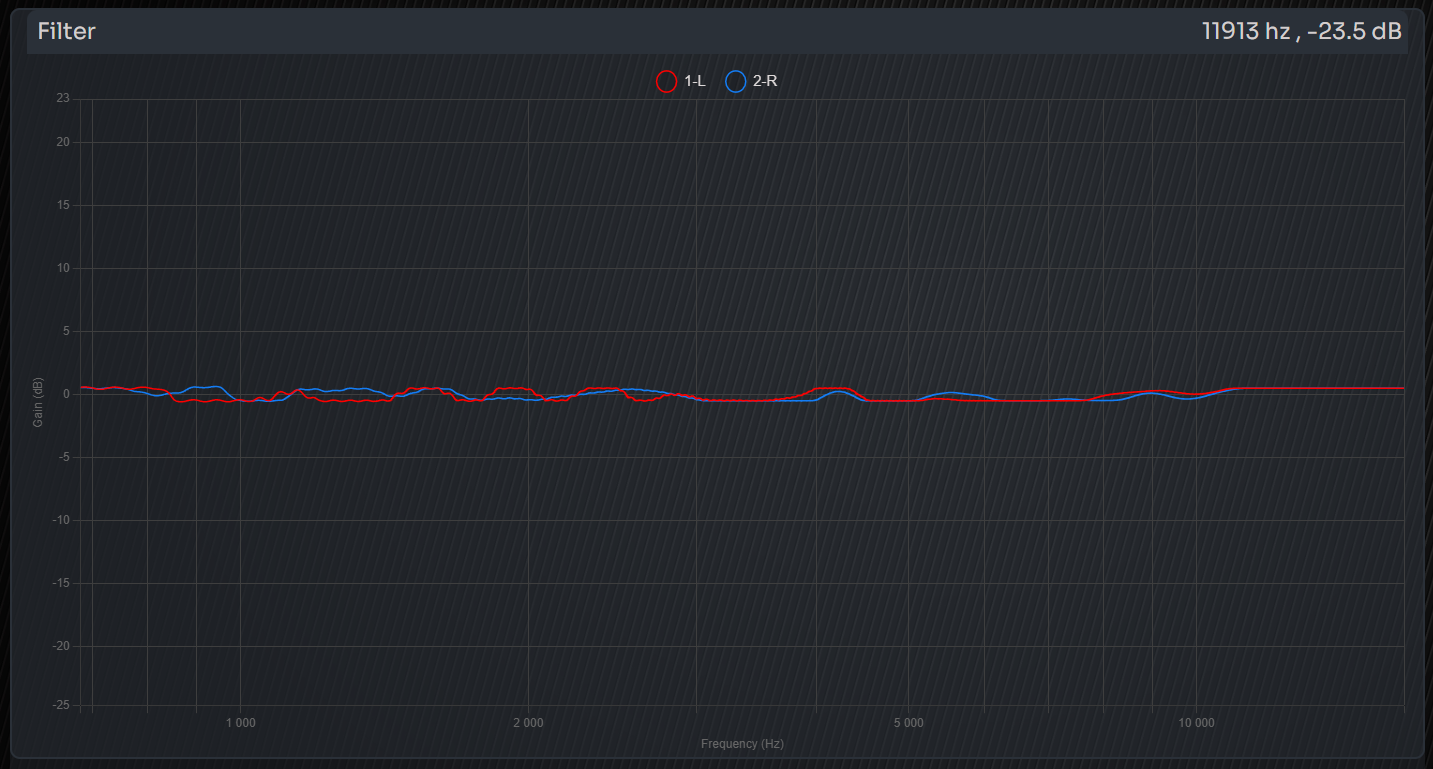
Task: Toggle the 1-L series in the legend
Action: pyautogui.click(x=681, y=82)
